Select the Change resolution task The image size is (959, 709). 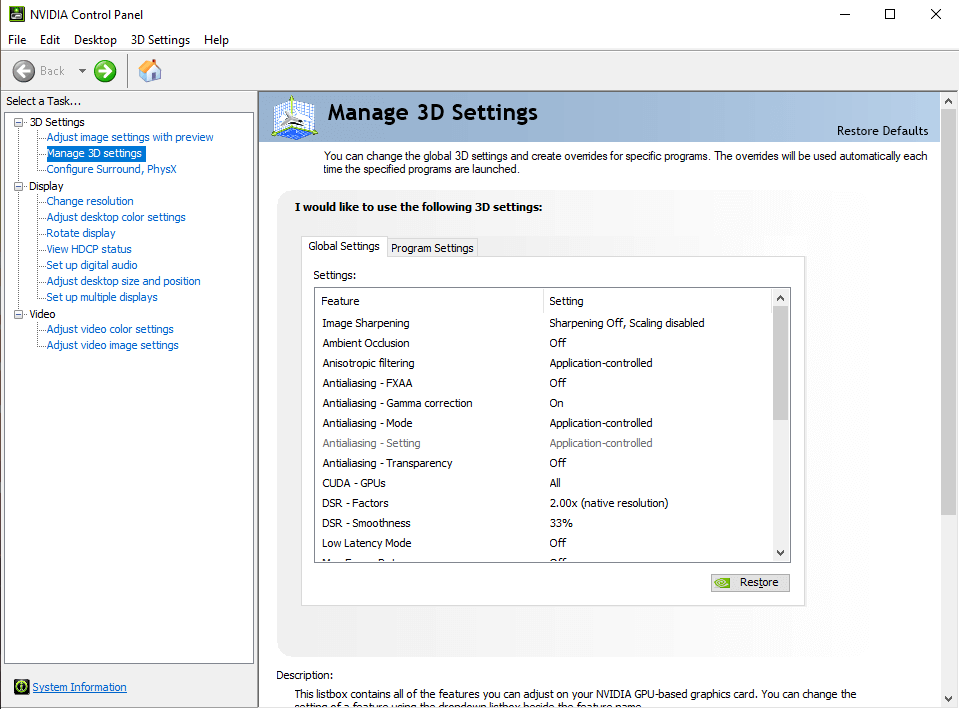click(x=89, y=201)
